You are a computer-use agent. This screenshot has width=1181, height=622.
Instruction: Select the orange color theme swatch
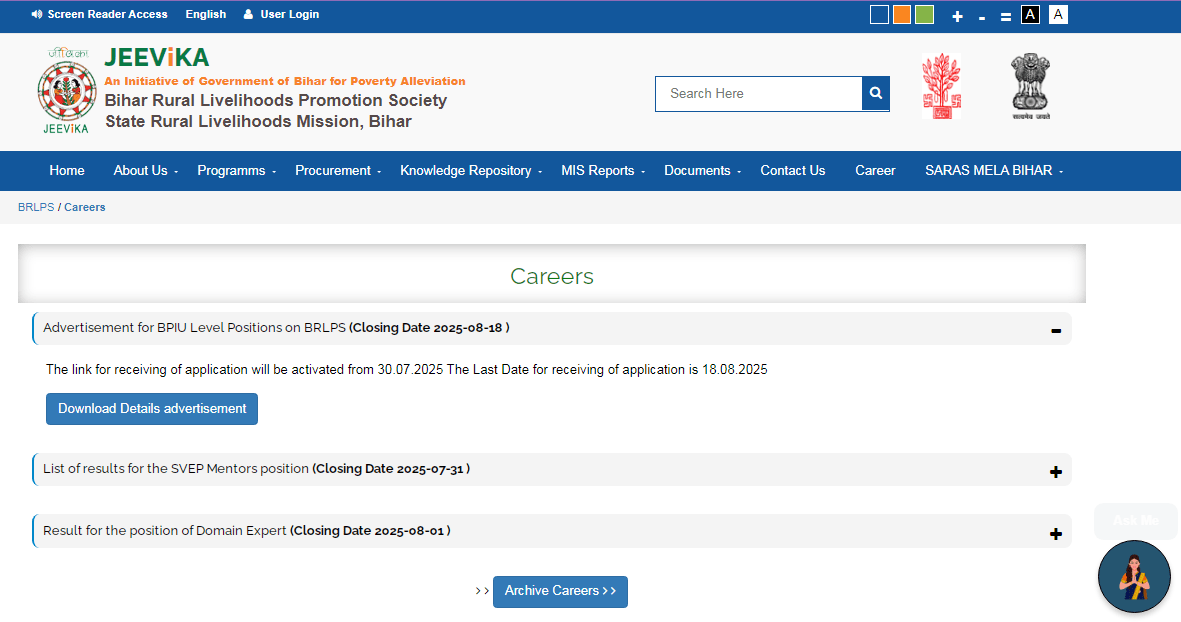pyautogui.click(x=902, y=14)
